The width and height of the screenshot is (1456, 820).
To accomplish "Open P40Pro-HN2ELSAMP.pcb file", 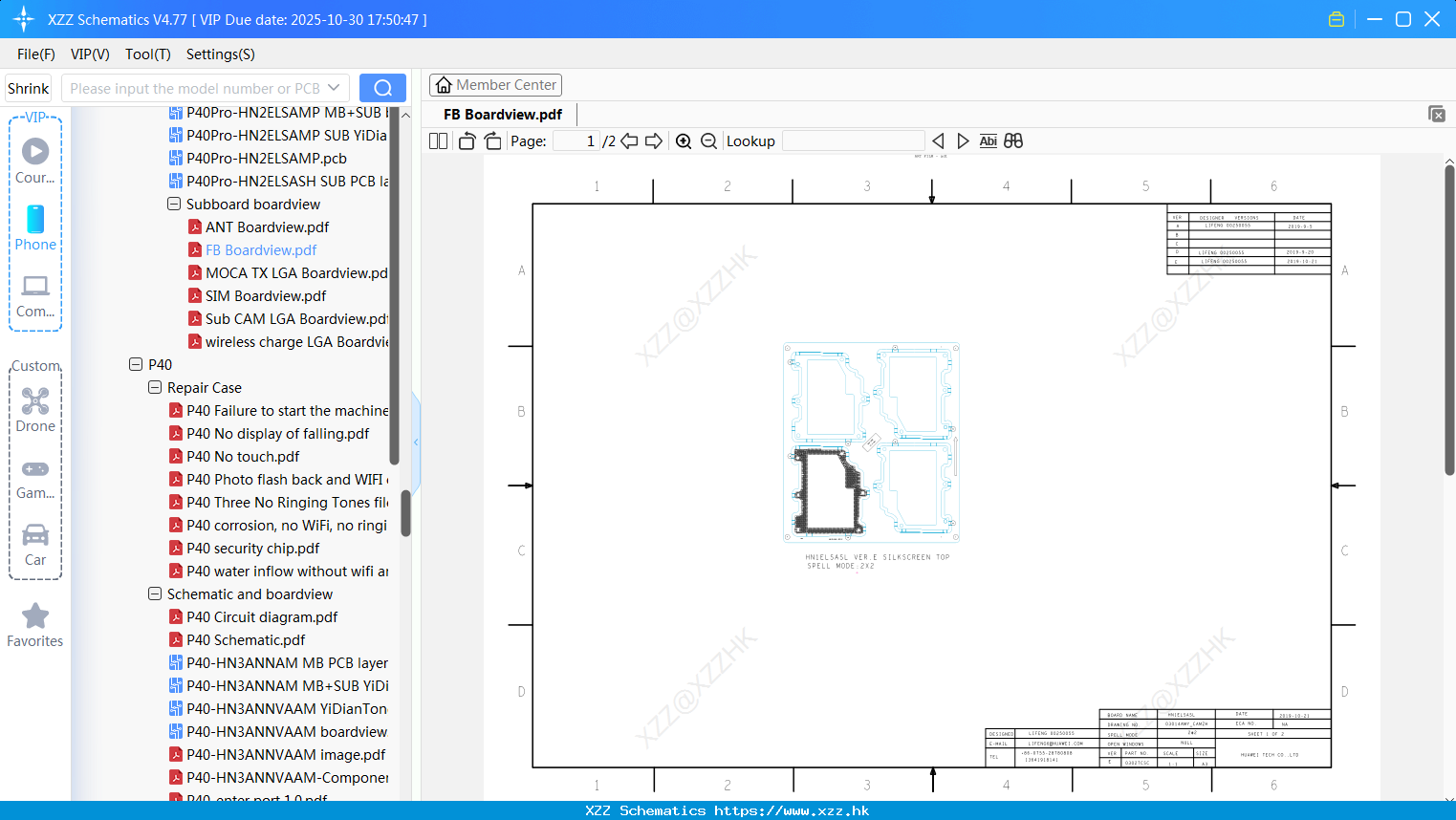I will [267, 158].
